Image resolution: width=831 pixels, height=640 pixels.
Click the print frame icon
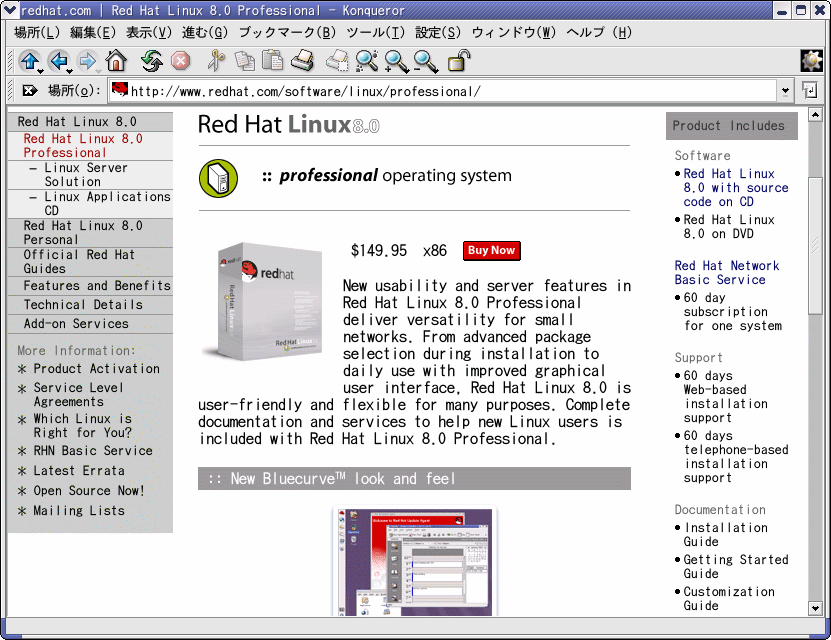(337, 61)
